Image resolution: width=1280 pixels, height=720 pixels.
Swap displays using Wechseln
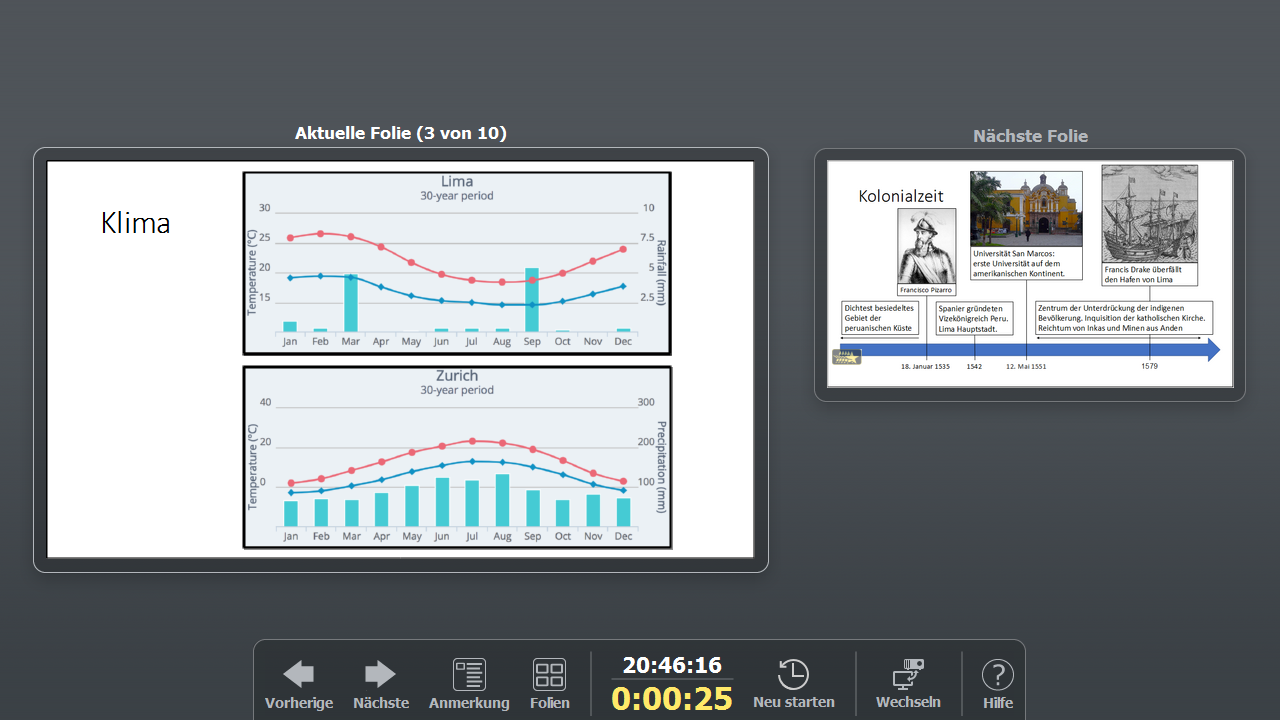coord(908,684)
